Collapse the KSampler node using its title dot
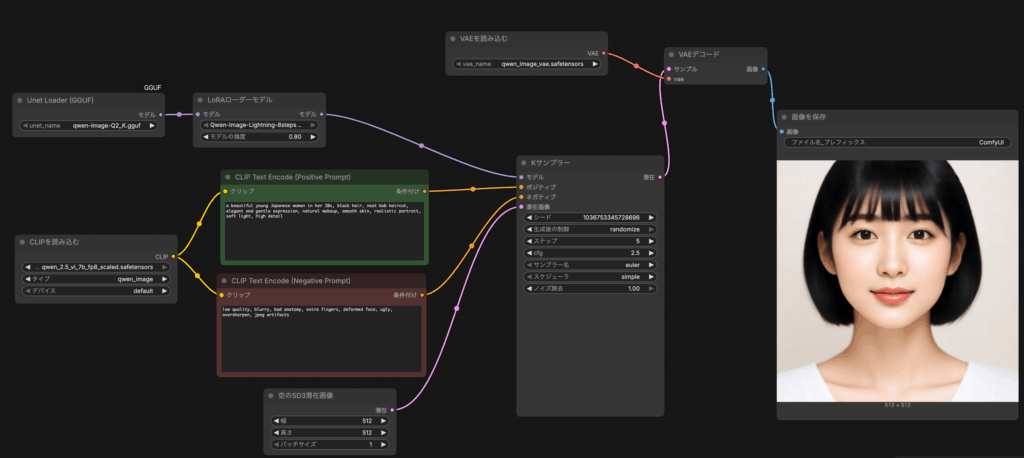This screenshot has width=1024, height=458. pos(523,162)
